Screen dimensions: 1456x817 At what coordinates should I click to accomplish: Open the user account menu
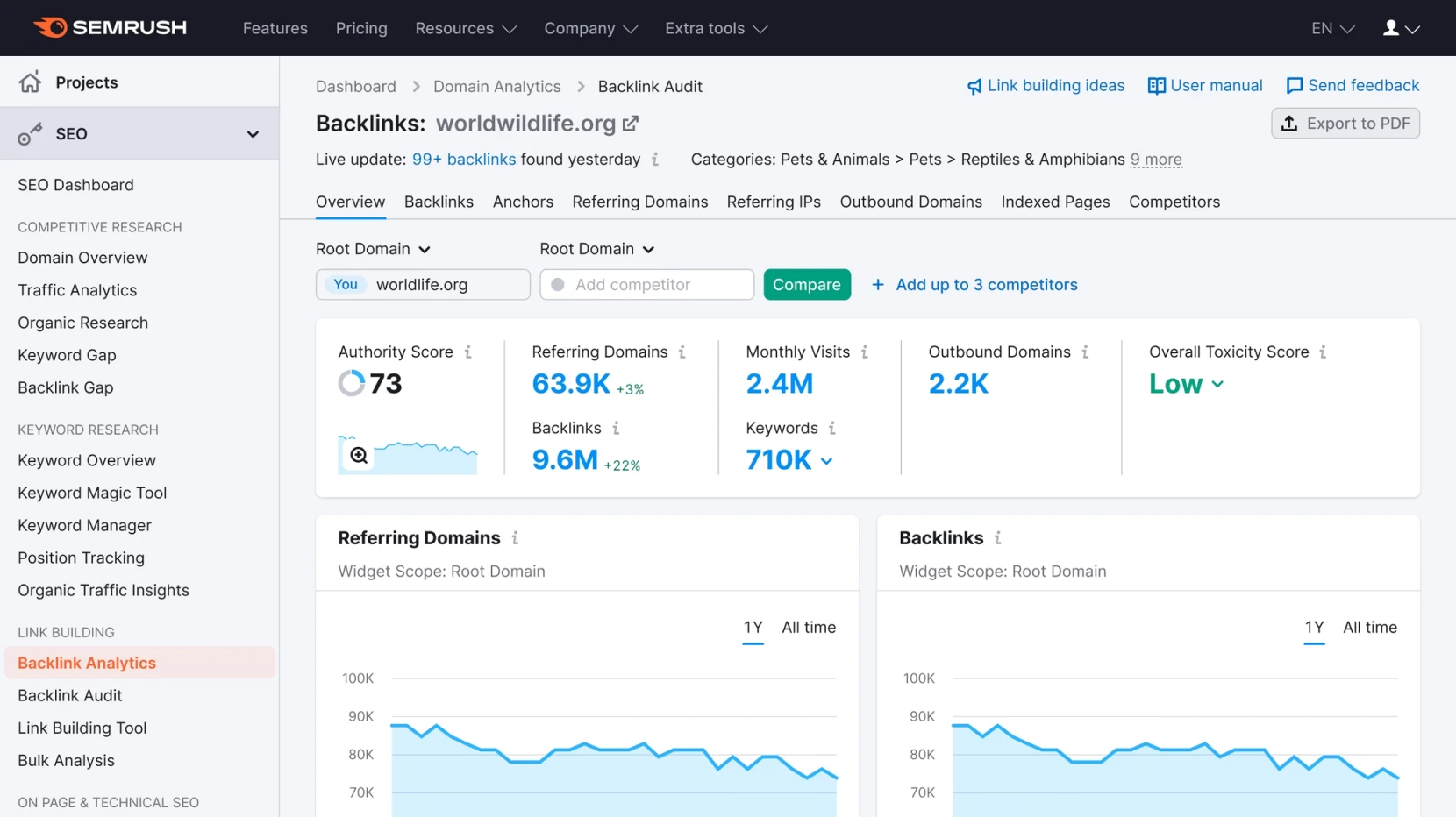point(1399,27)
